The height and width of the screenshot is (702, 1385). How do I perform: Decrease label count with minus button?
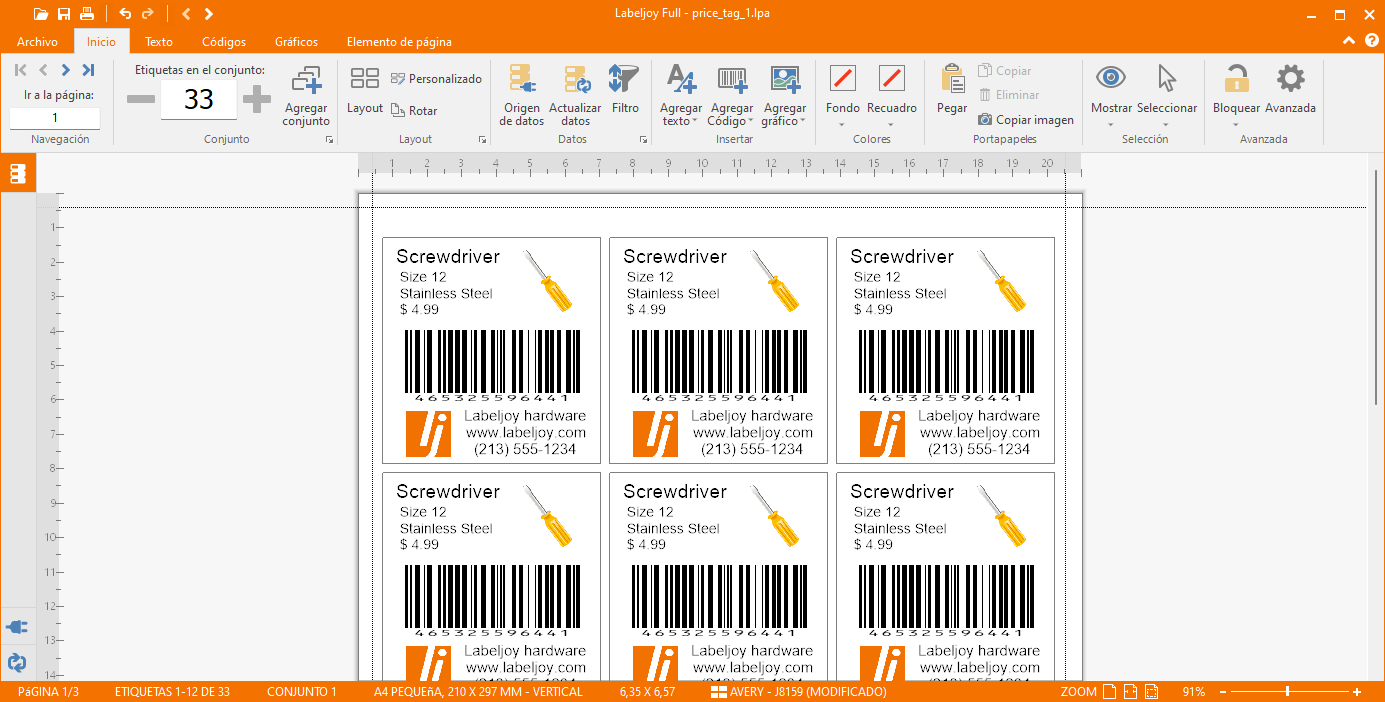click(141, 99)
